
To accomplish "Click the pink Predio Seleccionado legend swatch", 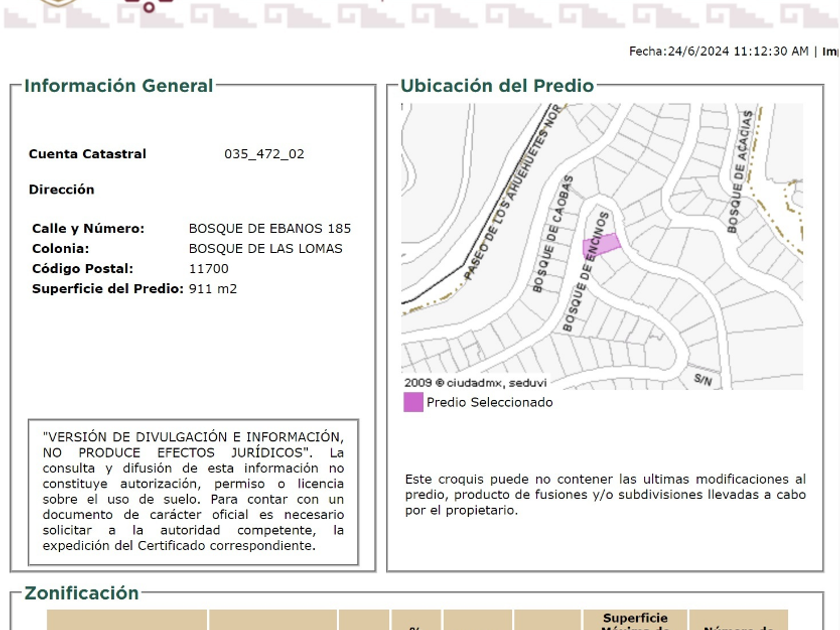I will coord(413,402).
